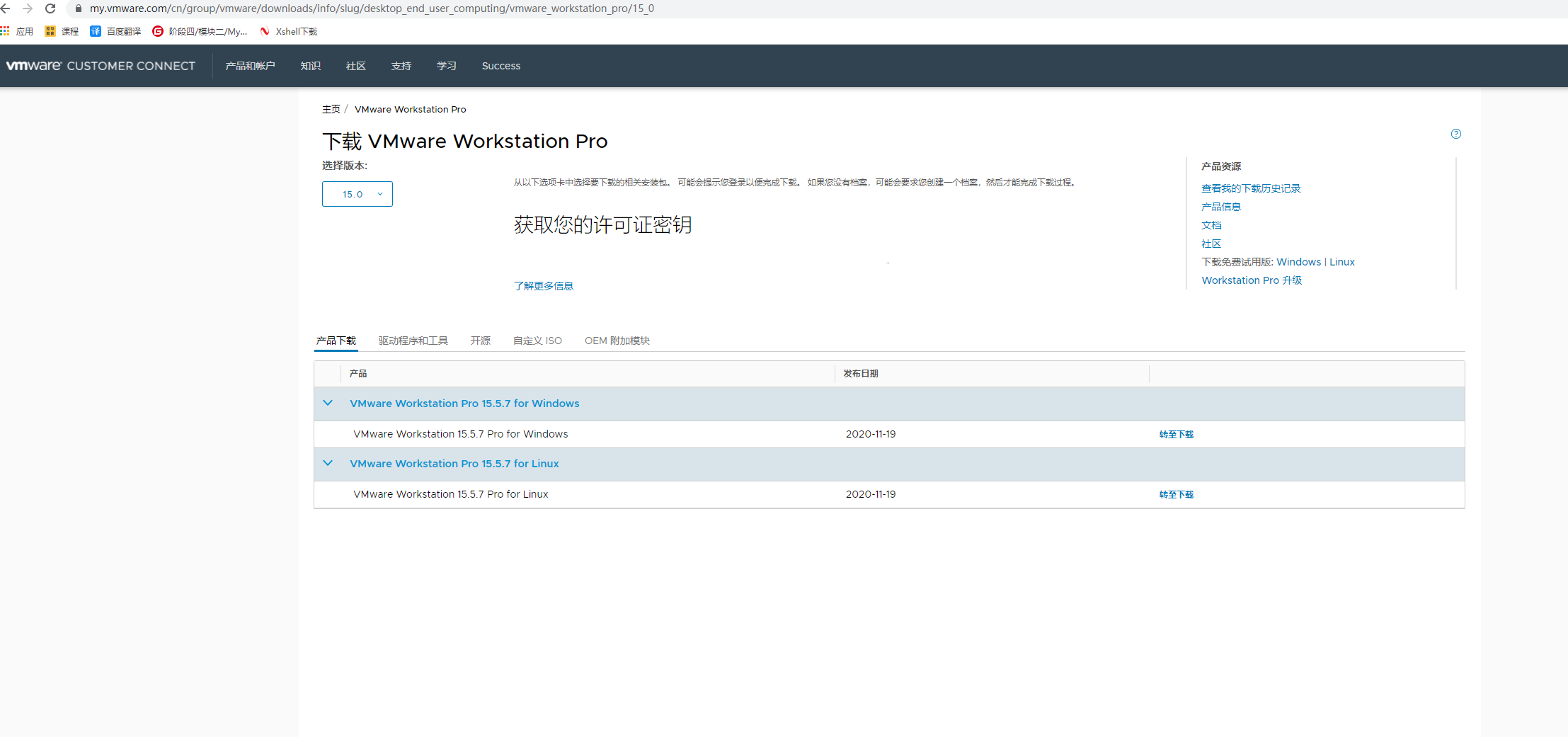The height and width of the screenshot is (737, 1568).
Task: Open the 文档 link
Action: (x=1211, y=225)
